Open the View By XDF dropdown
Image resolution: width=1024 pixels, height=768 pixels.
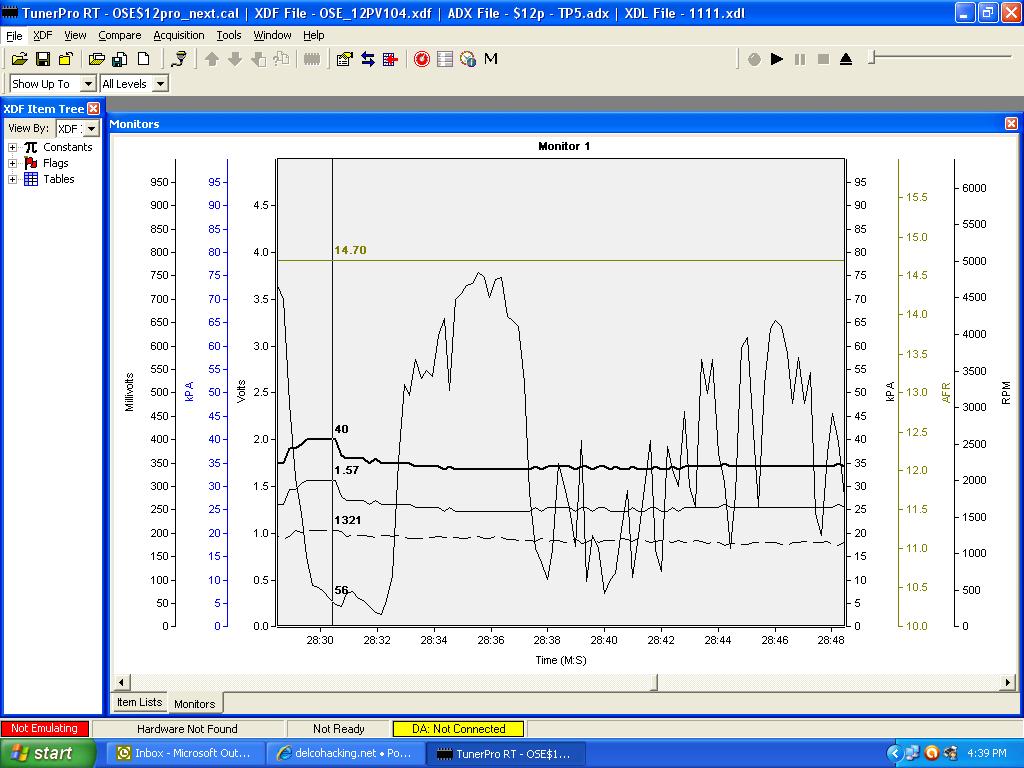tap(92, 129)
